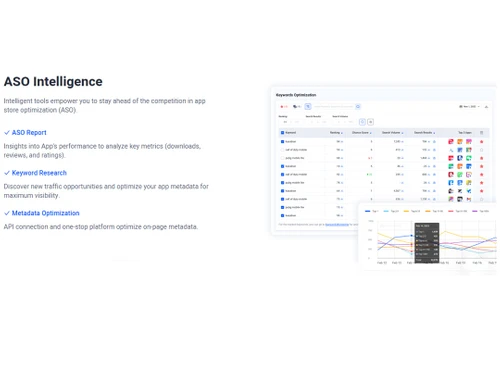Uncheck the first keyword row checkbox
The height and width of the screenshot is (375, 500).
coord(282,142)
